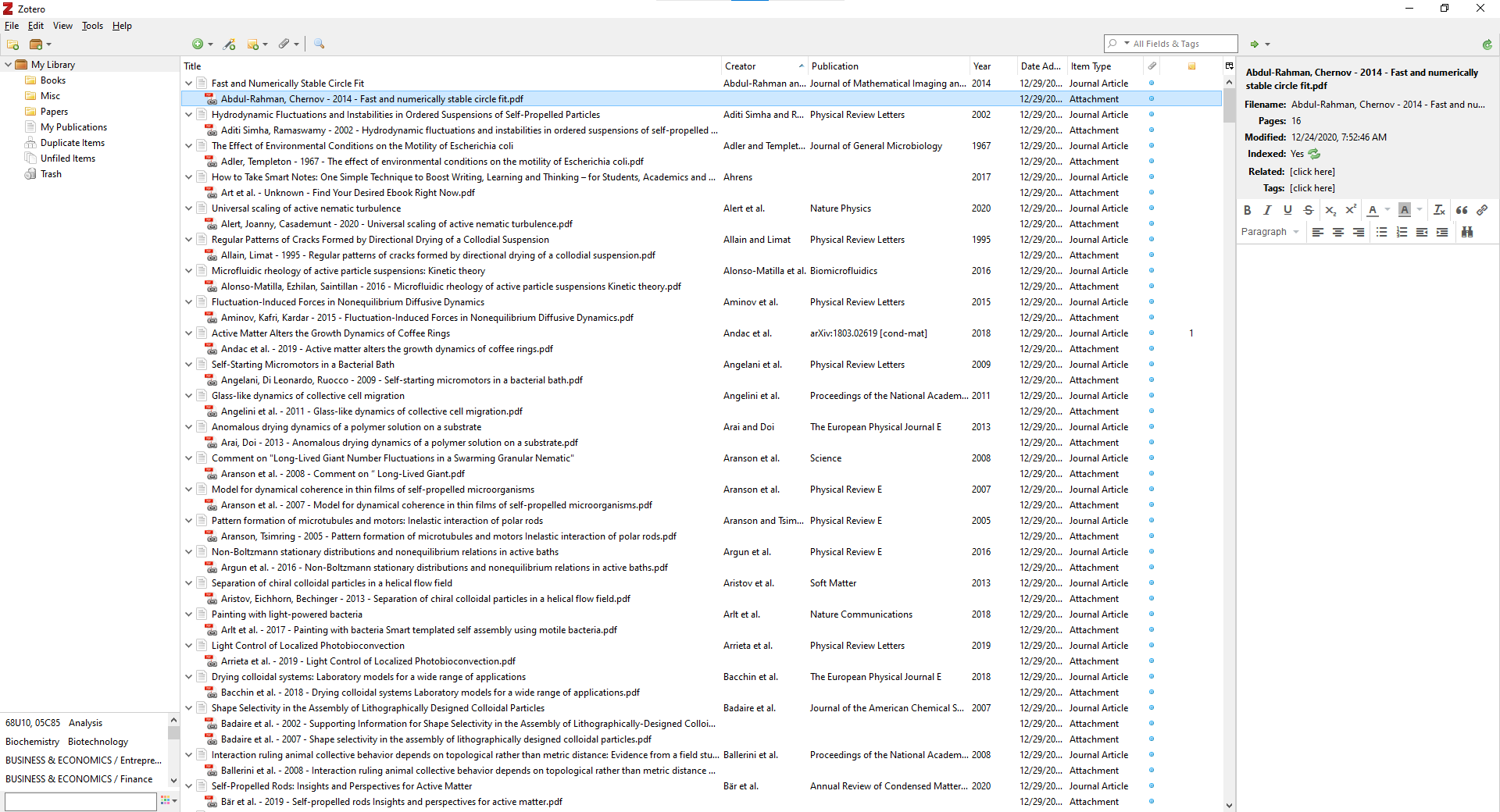Align note text left

1318,232
